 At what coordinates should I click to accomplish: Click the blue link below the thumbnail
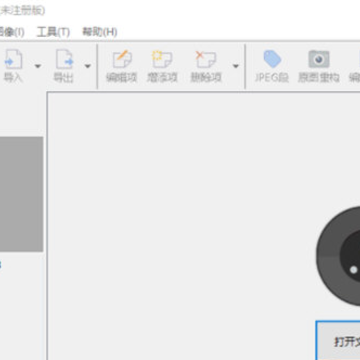[x=1, y=265]
